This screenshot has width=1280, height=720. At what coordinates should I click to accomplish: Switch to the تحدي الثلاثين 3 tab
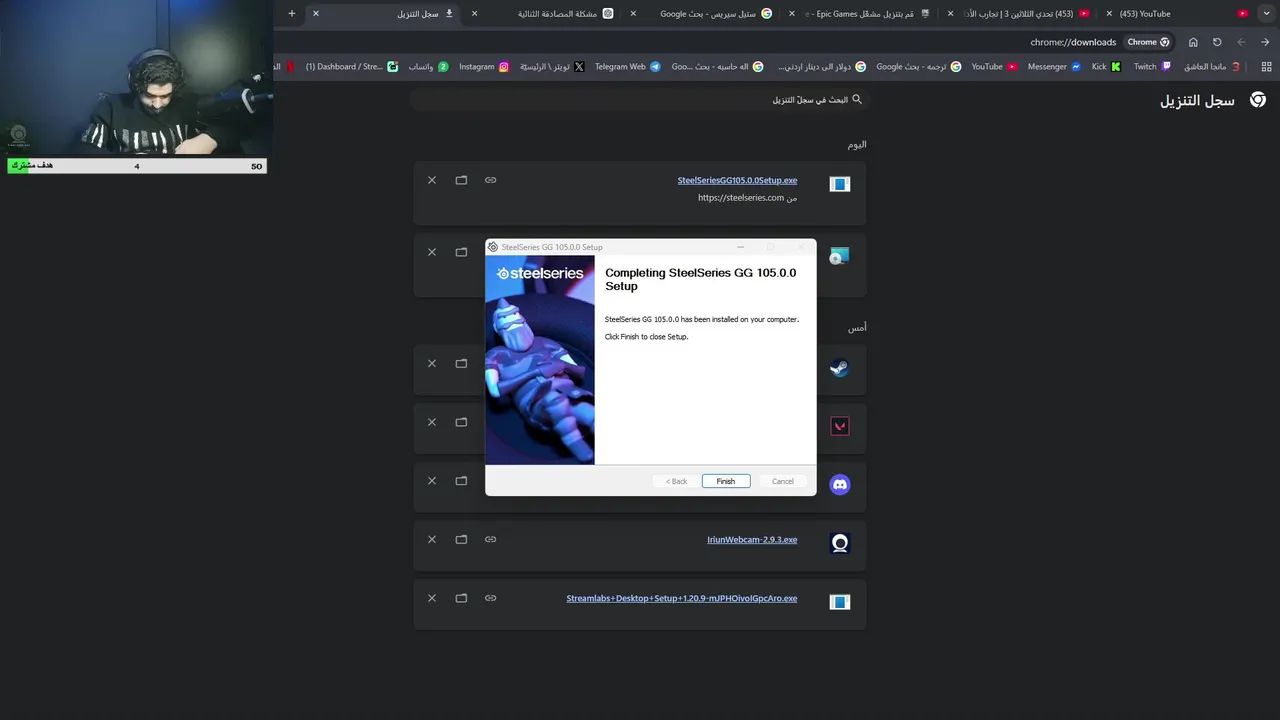(1020, 14)
